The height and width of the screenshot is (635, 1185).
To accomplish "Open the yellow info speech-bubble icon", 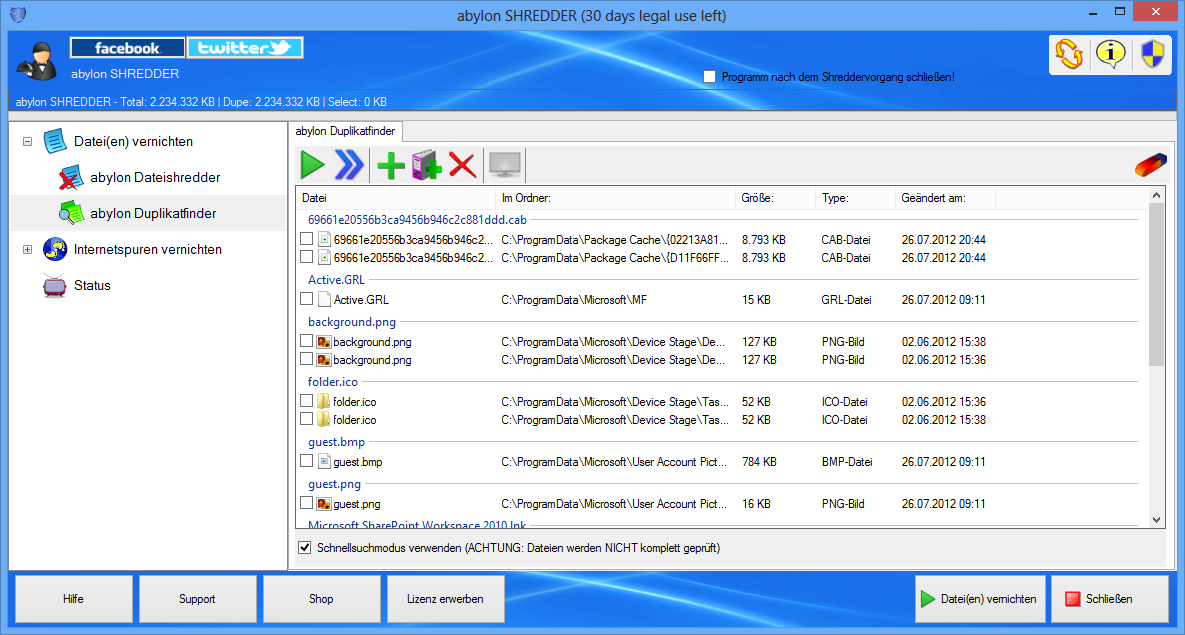I will tap(1110, 54).
